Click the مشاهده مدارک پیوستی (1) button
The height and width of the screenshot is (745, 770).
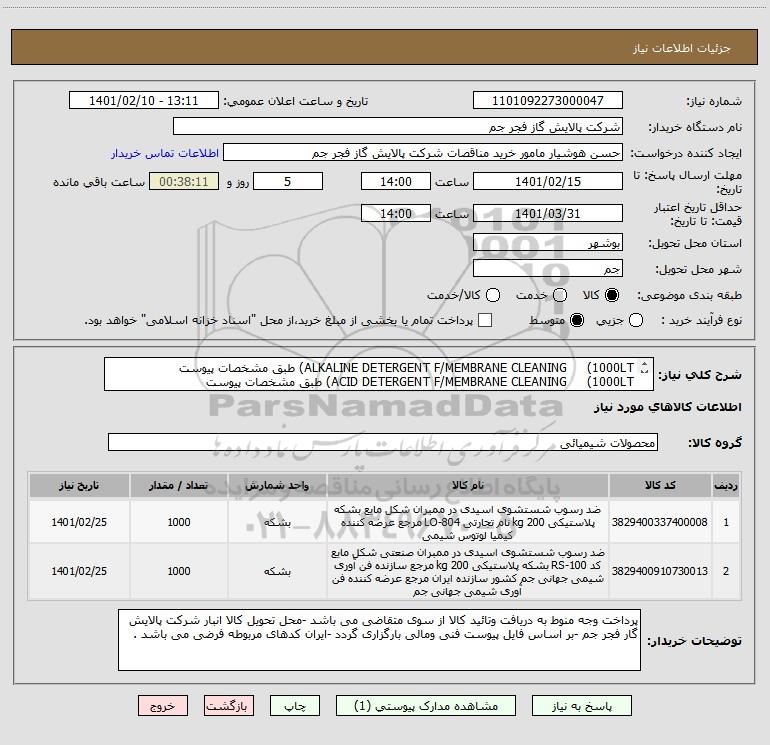(x=426, y=706)
